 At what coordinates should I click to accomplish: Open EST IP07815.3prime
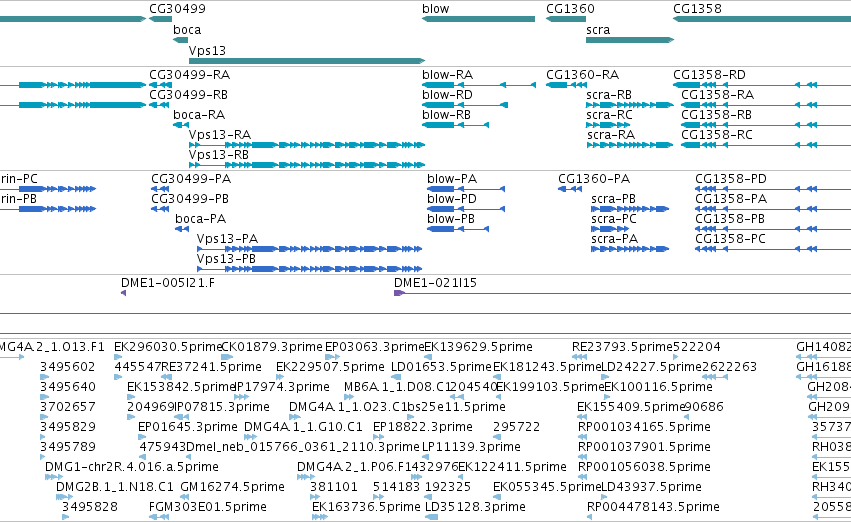222,408
